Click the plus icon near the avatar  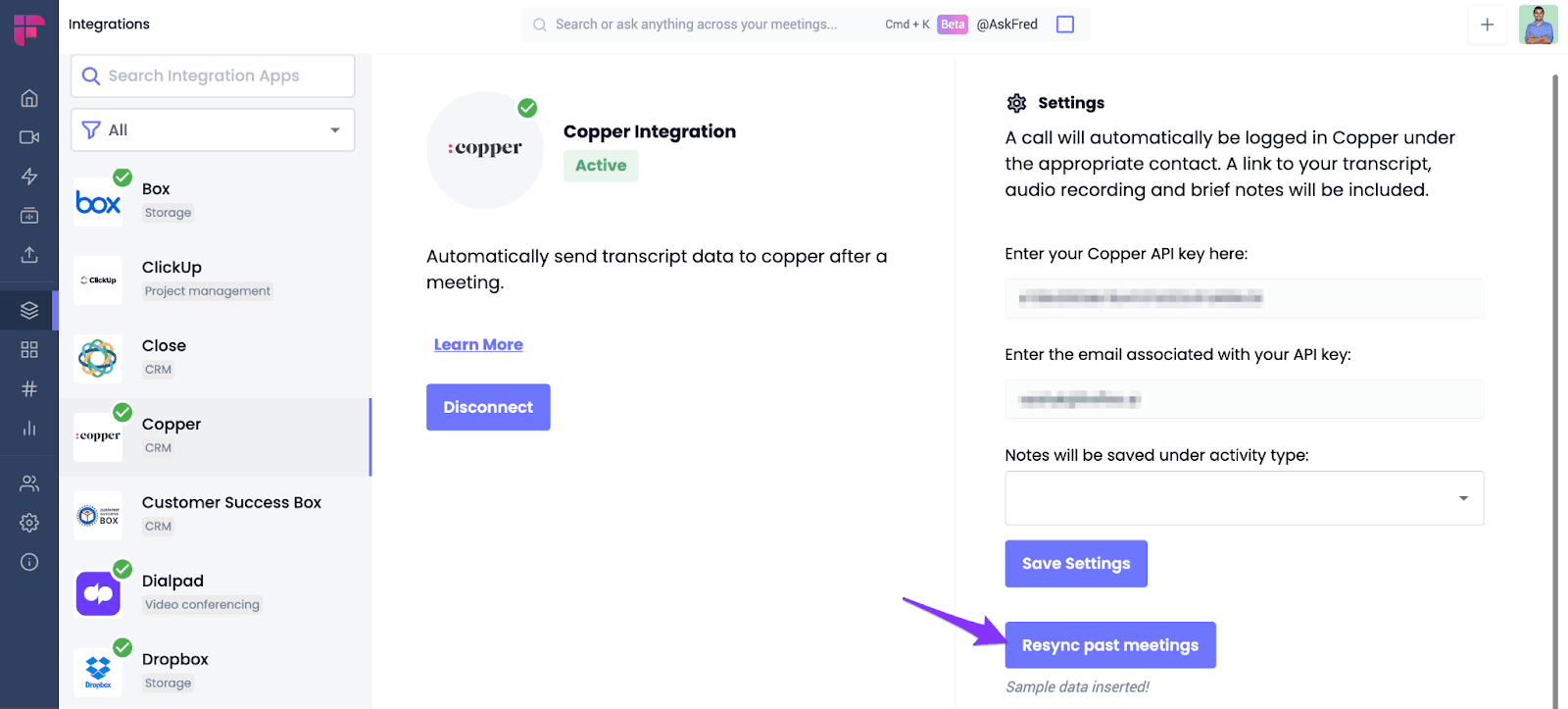click(1487, 25)
